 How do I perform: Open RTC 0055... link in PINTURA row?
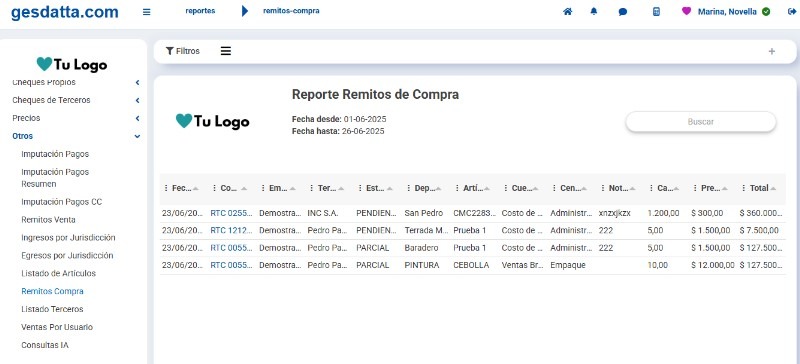point(231,265)
